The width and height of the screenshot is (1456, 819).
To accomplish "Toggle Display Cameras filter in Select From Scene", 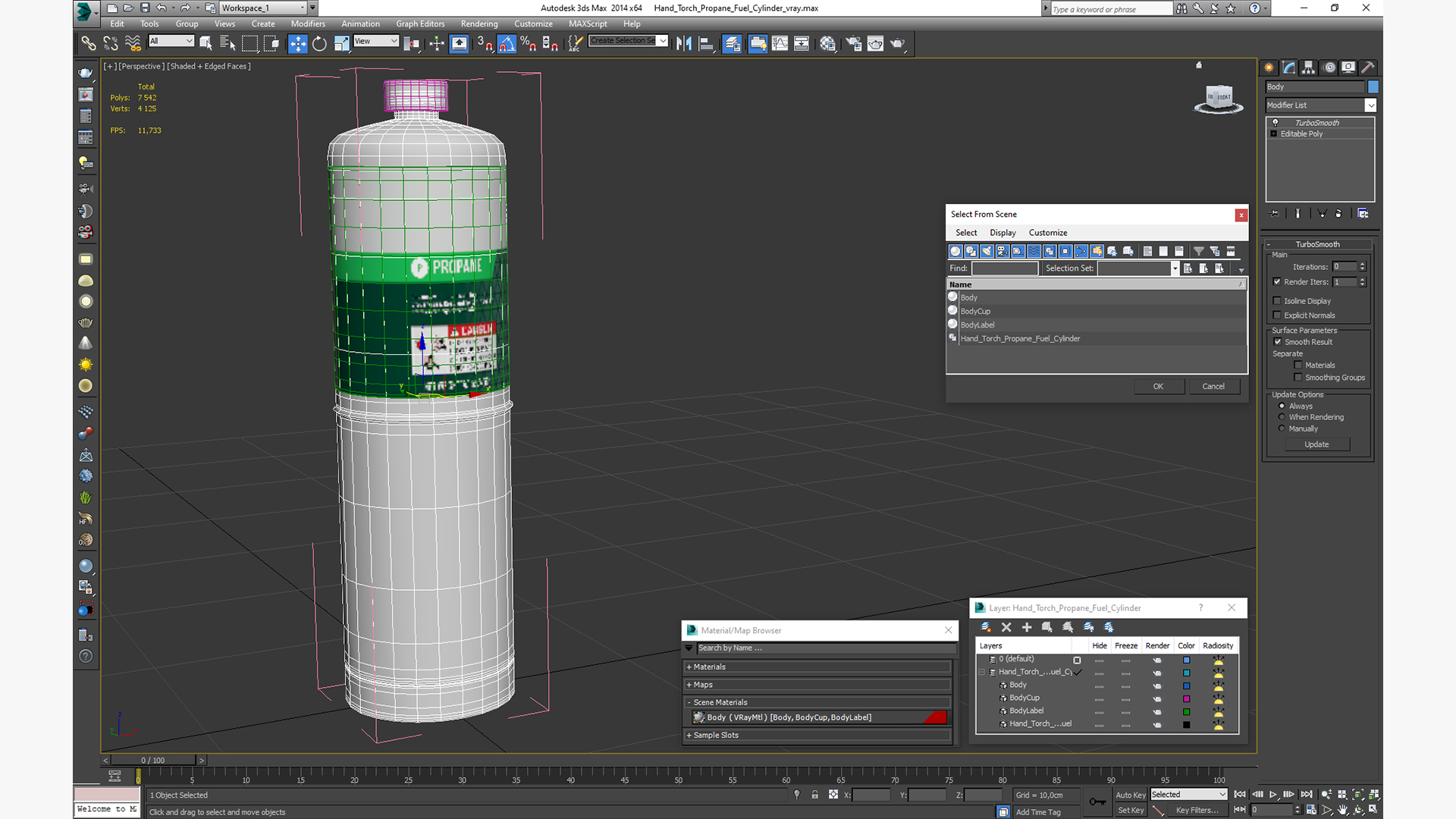I will (1003, 251).
